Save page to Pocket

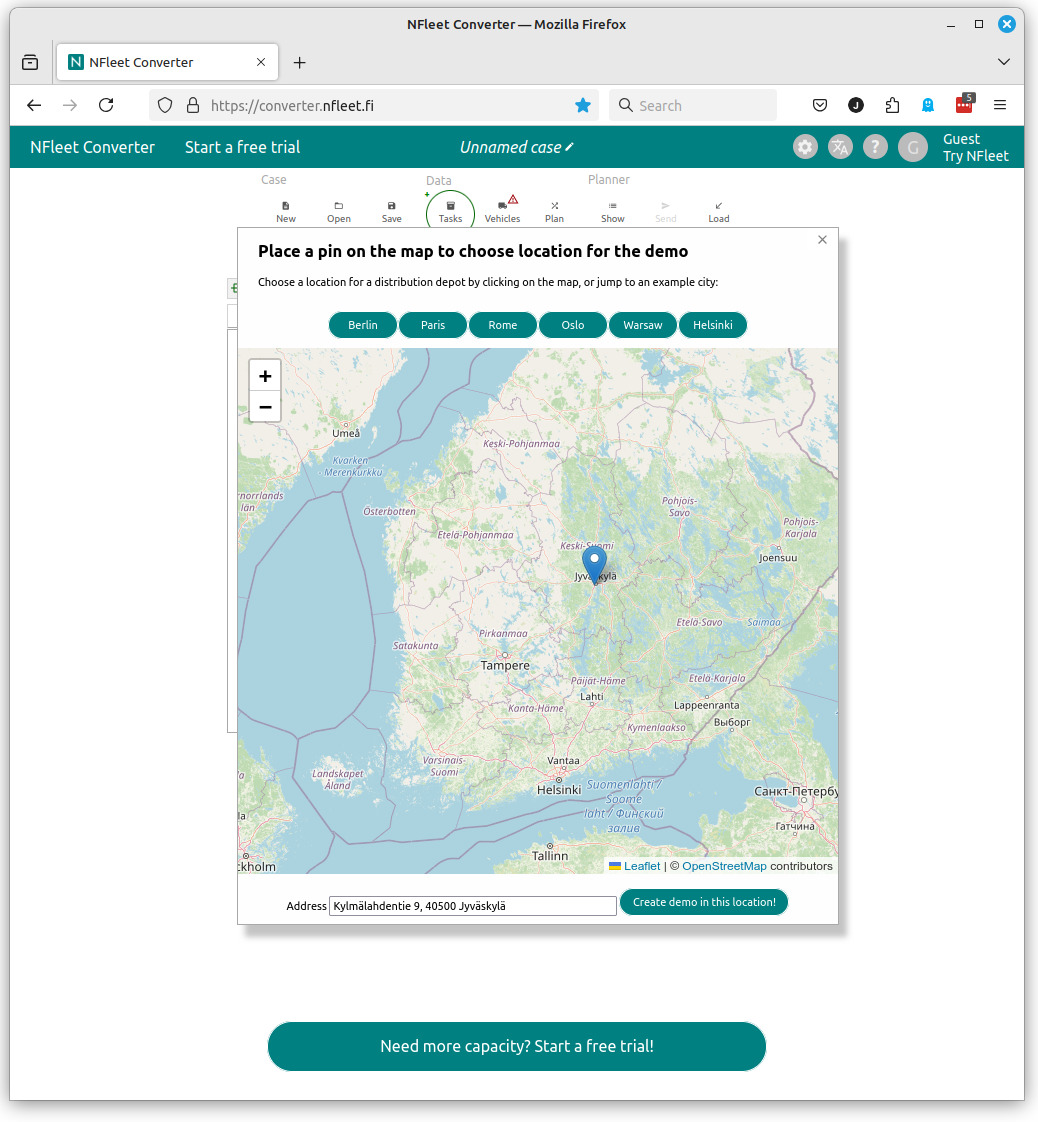(x=820, y=106)
